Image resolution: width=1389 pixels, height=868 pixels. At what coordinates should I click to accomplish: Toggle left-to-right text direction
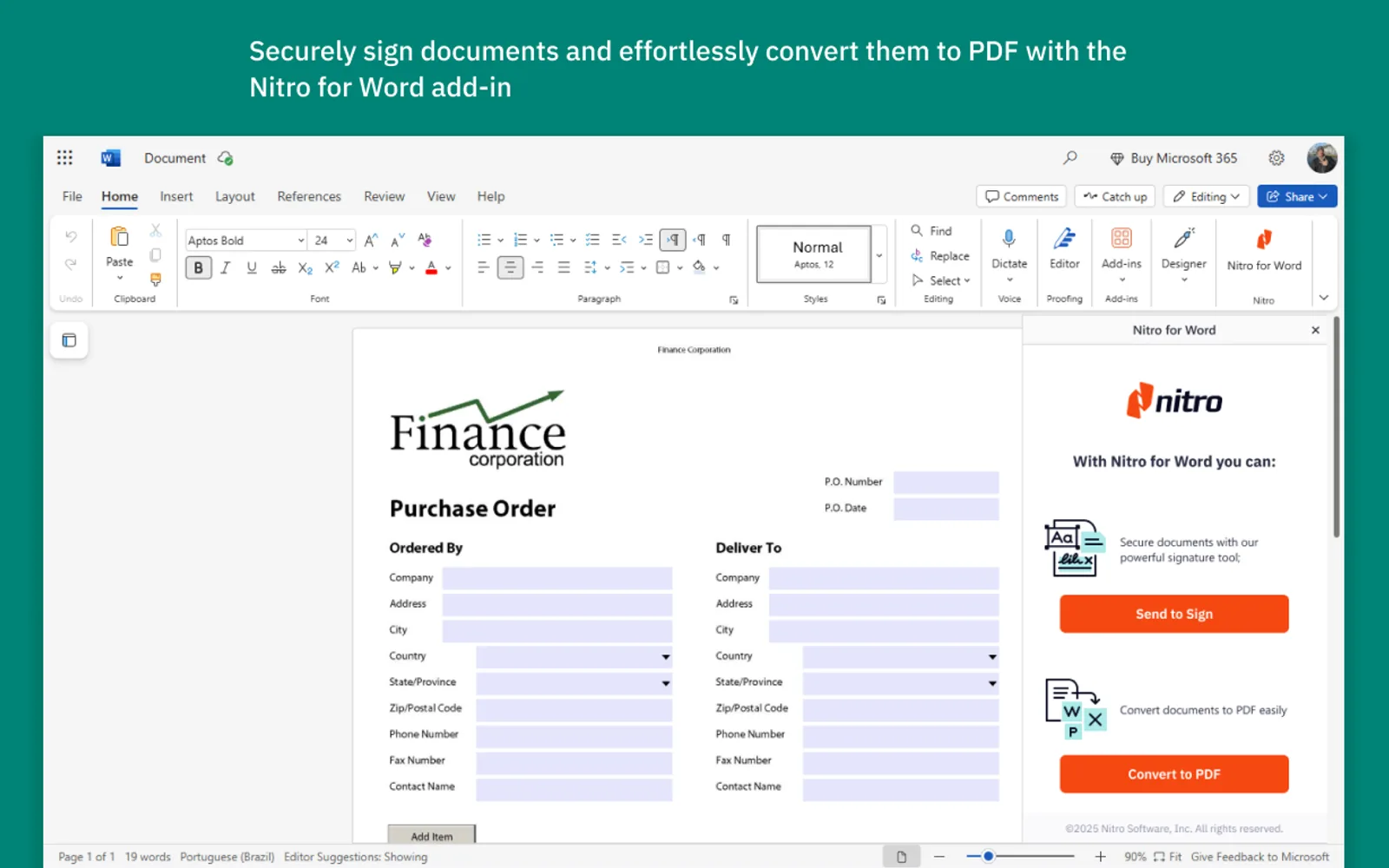coord(673,240)
